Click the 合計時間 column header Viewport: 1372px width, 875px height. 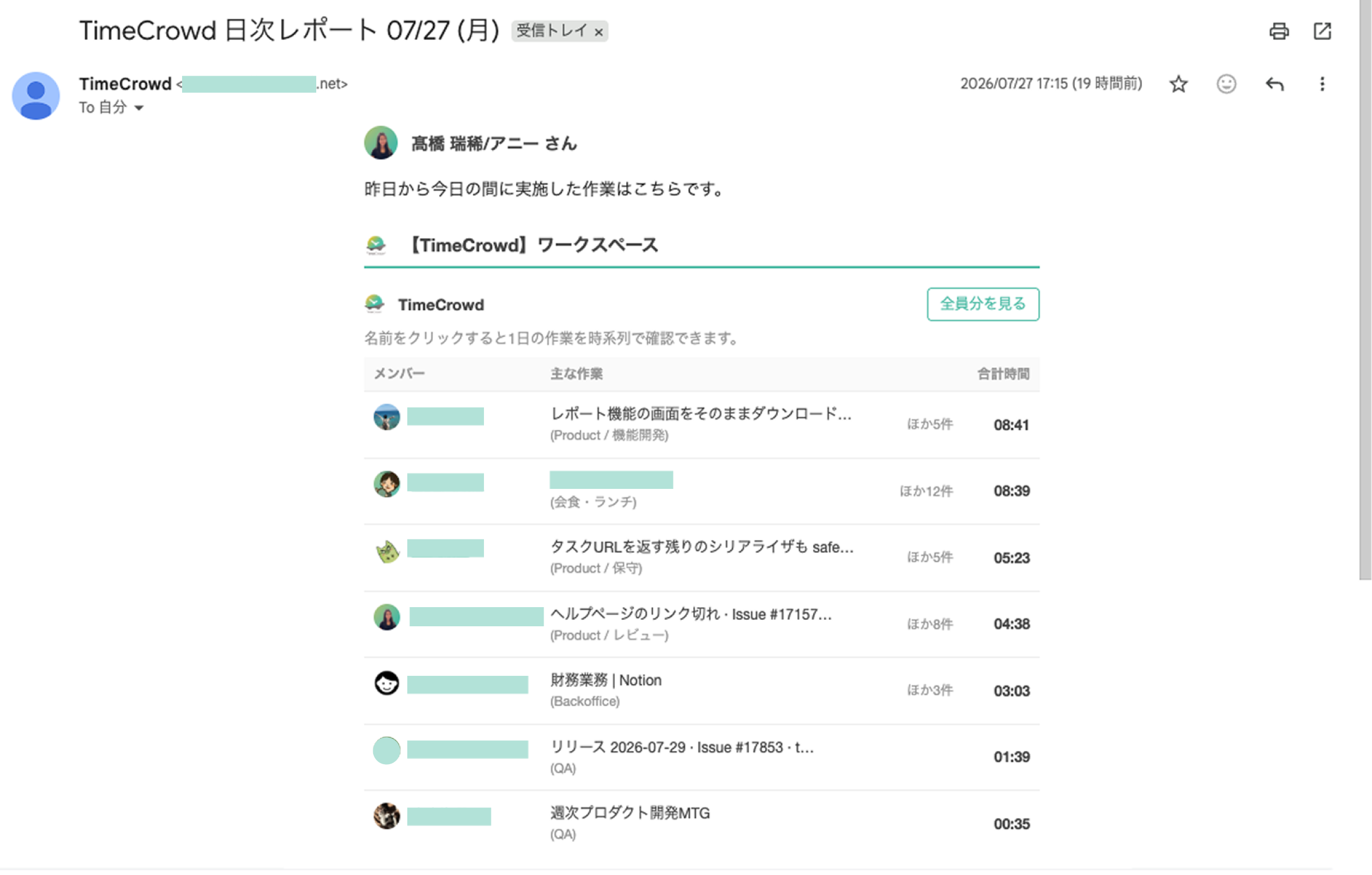click(1004, 374)
